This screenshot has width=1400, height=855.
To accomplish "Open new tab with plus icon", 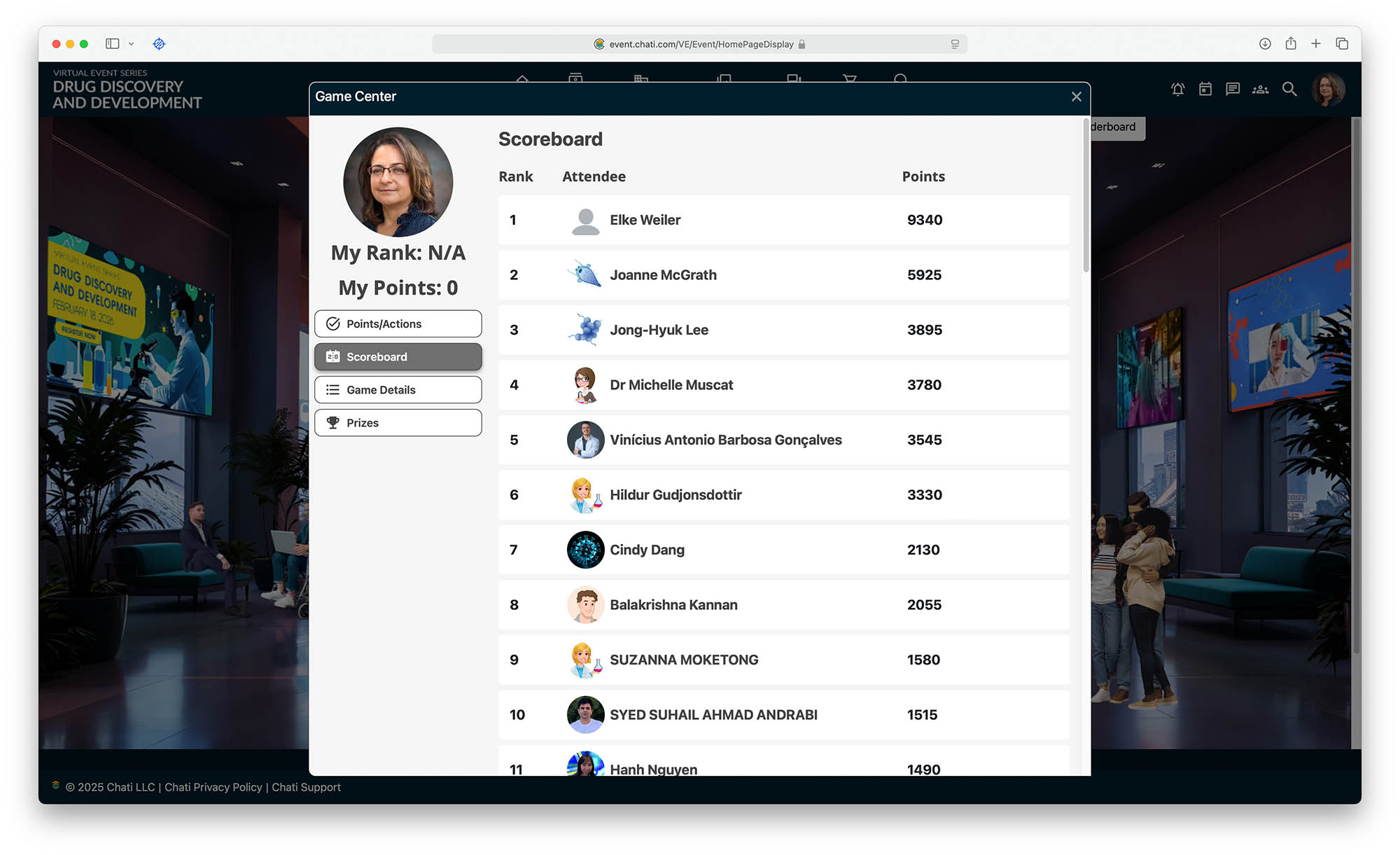I will click(1316, 44).
